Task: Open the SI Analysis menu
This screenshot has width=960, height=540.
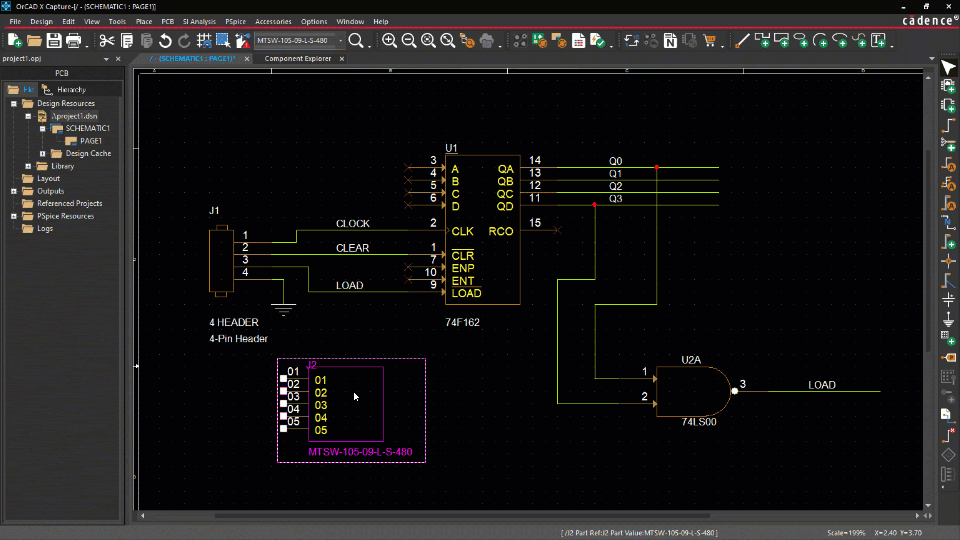Action: [x=199, y=21]
